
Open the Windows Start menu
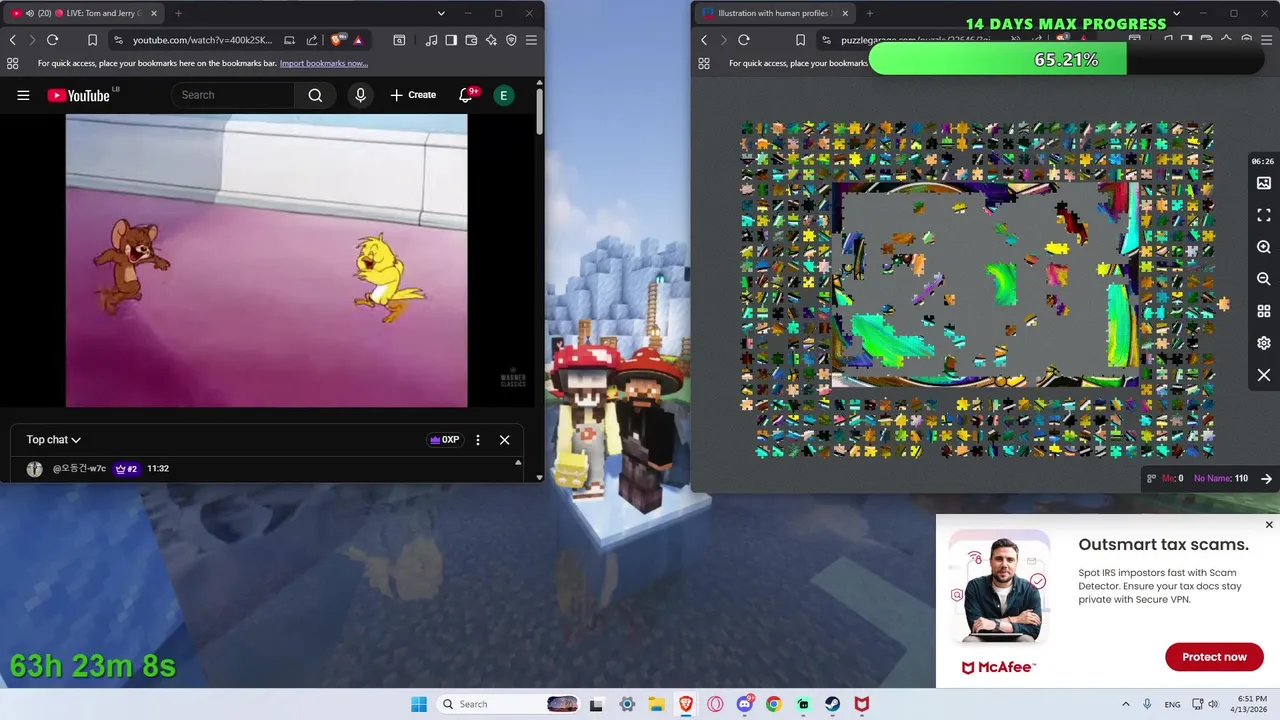419,704
